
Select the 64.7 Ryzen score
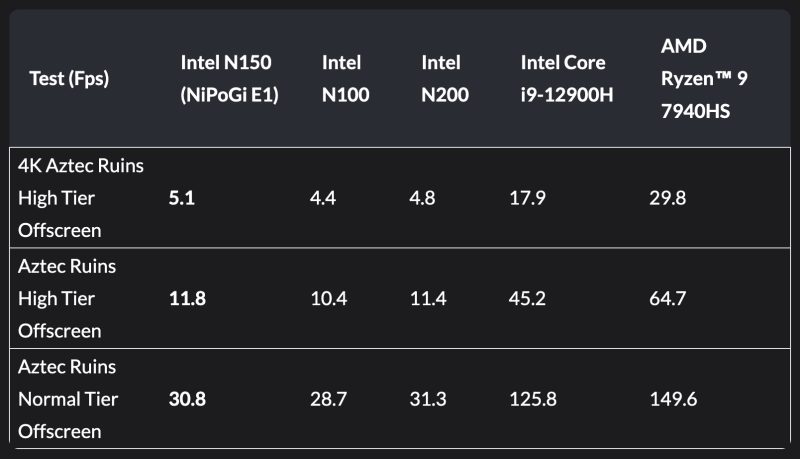[x=668, y=298]
